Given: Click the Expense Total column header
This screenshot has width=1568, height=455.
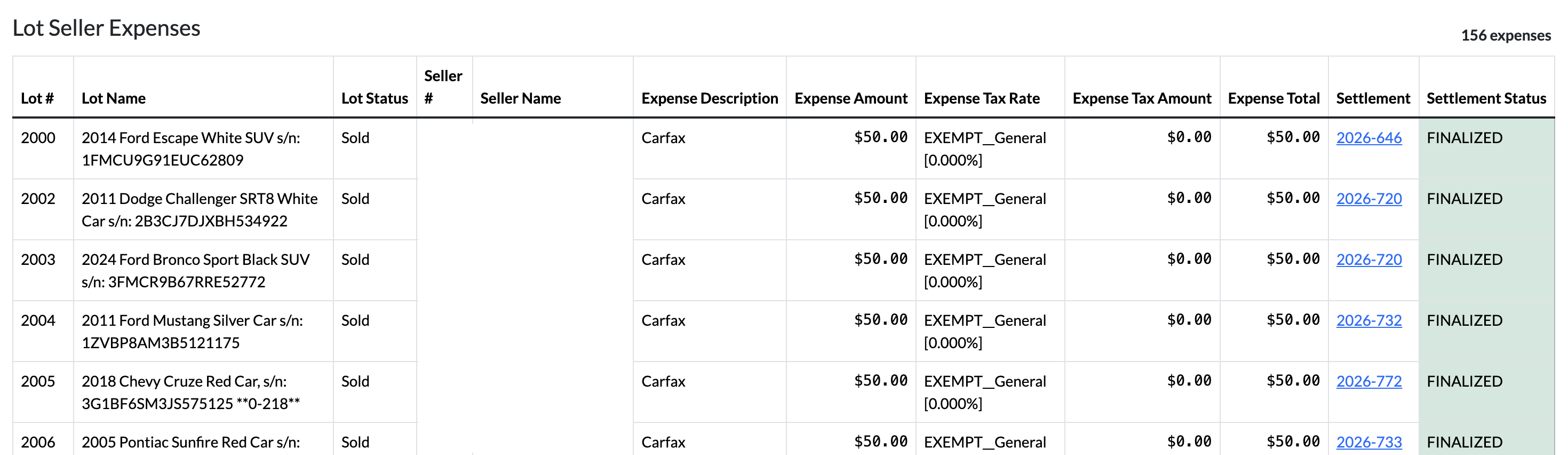Looking at the screenshot, I should [x=1273, y=98].
